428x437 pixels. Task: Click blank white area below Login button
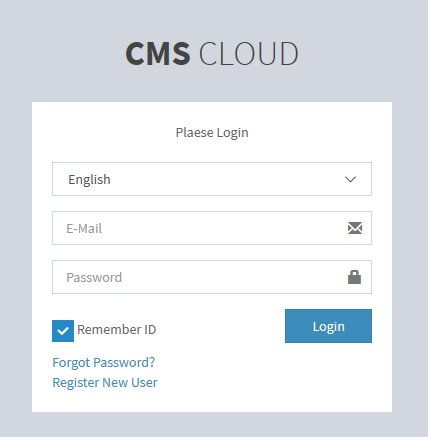pyautogui.click(x=328, y=377)
